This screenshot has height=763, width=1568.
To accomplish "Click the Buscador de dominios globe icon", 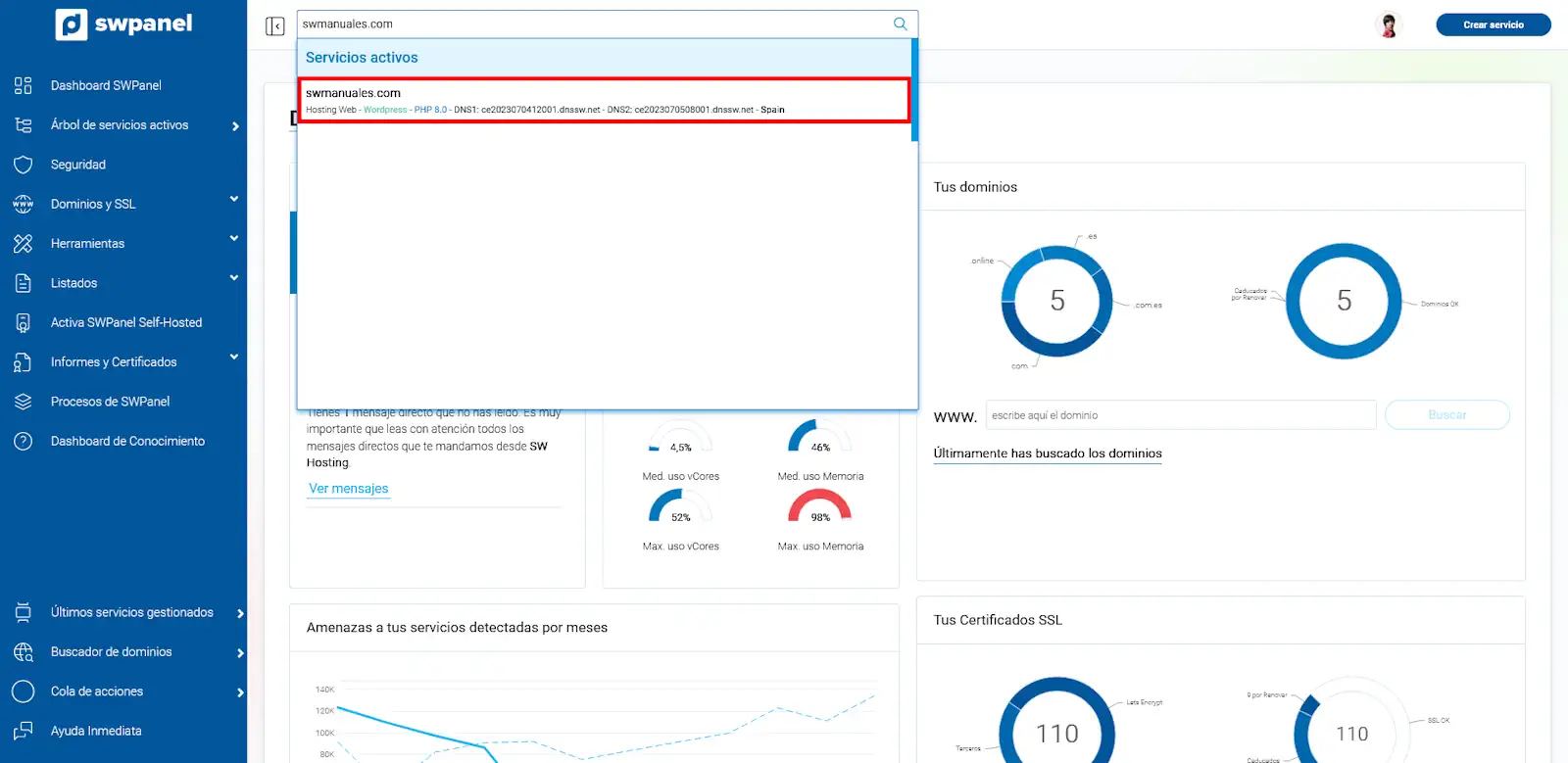I will (x=24, y=652).
